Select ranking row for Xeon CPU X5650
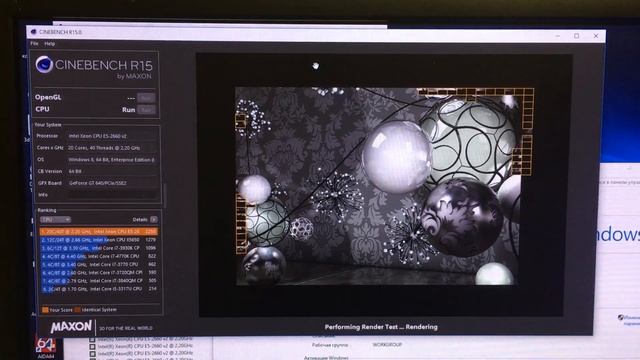The width and height of the screenshot is (640, 360). point(98,240)
